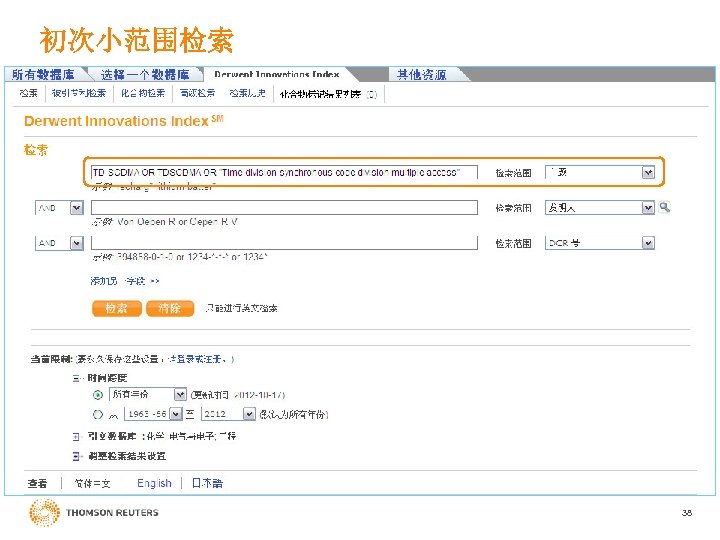The width and height of the screenshot is (720, 540).
Task: Open the 所有数据库 tab
Action: point(43,74)
